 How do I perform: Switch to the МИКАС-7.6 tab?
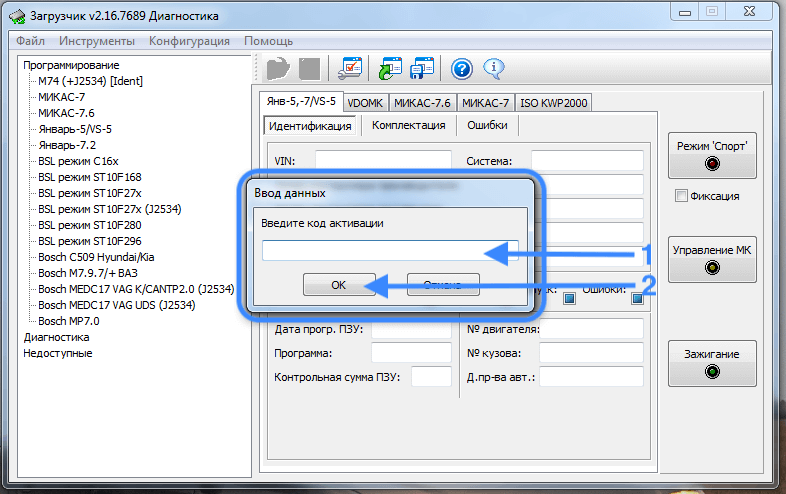pyautogui.click(x=422, y=103)
